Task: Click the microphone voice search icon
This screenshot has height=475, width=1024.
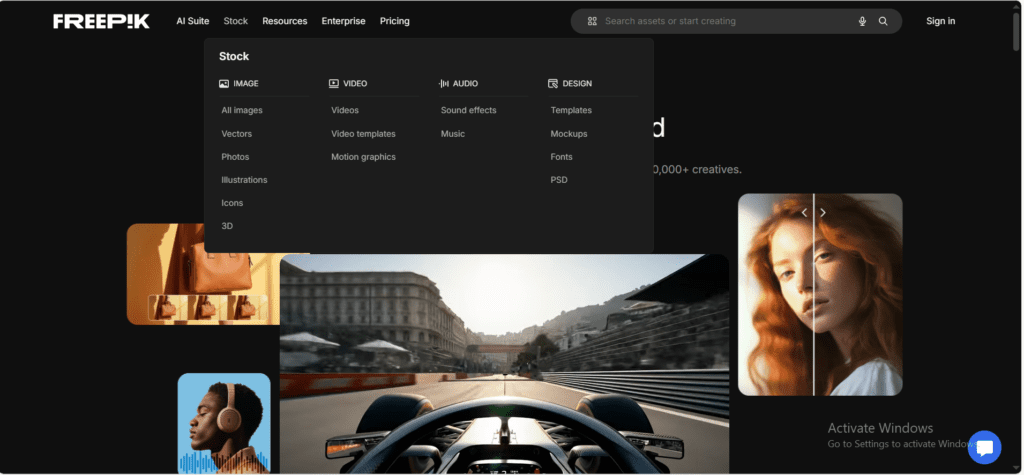Action: [862, 21]
